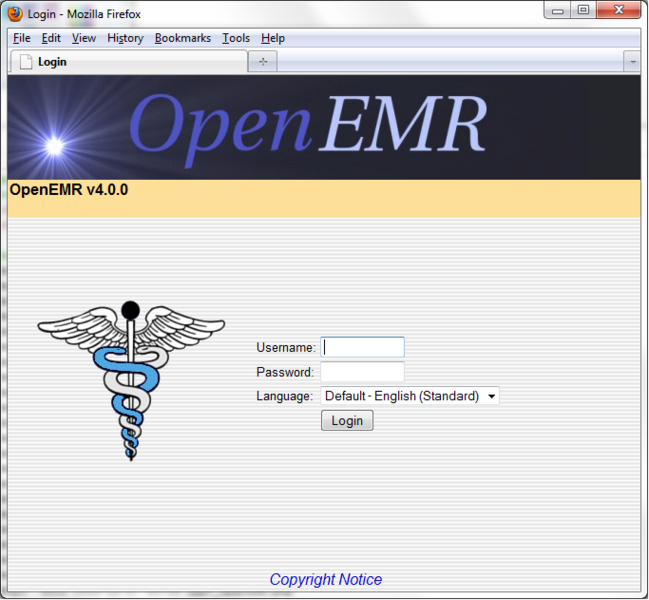Click the page icon on Login tab
The height and width of the screenshot is (600, 649).
pos(26,61)
